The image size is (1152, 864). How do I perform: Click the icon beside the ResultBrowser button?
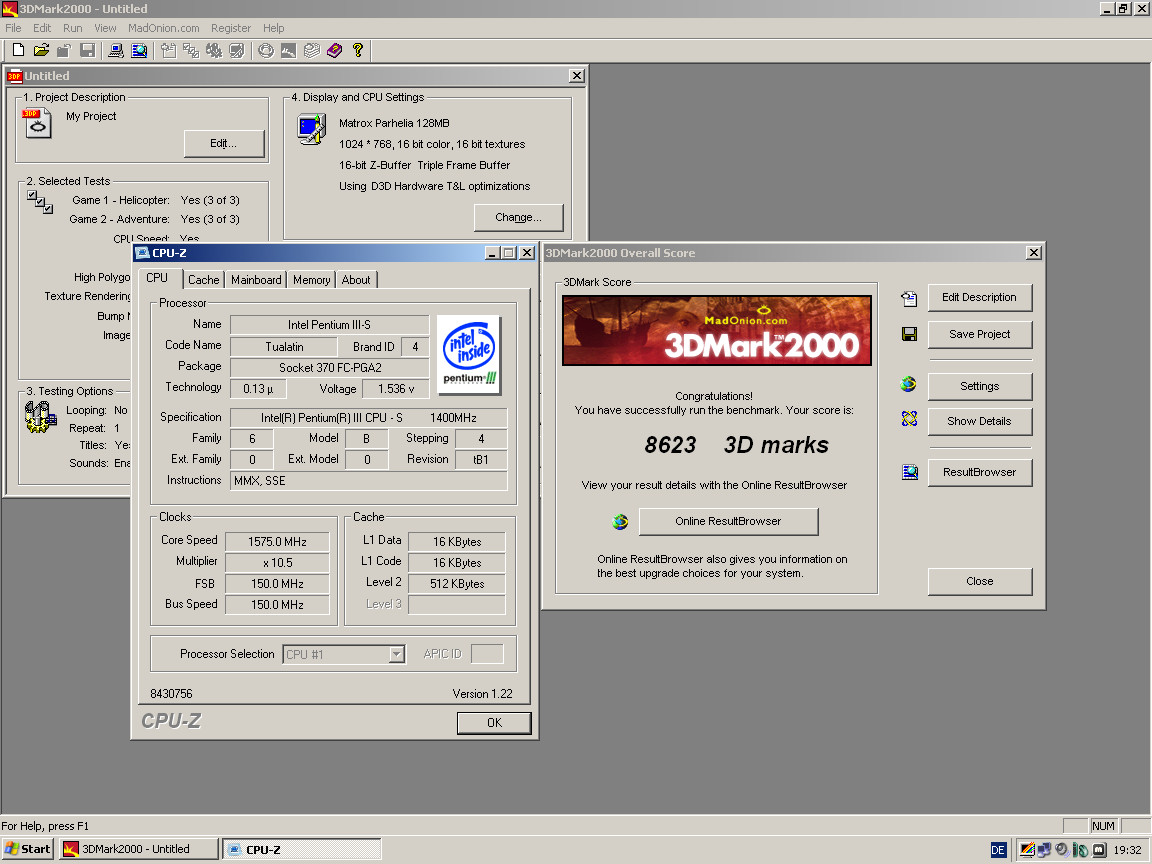pyautogui.click(x=910, y=472)
